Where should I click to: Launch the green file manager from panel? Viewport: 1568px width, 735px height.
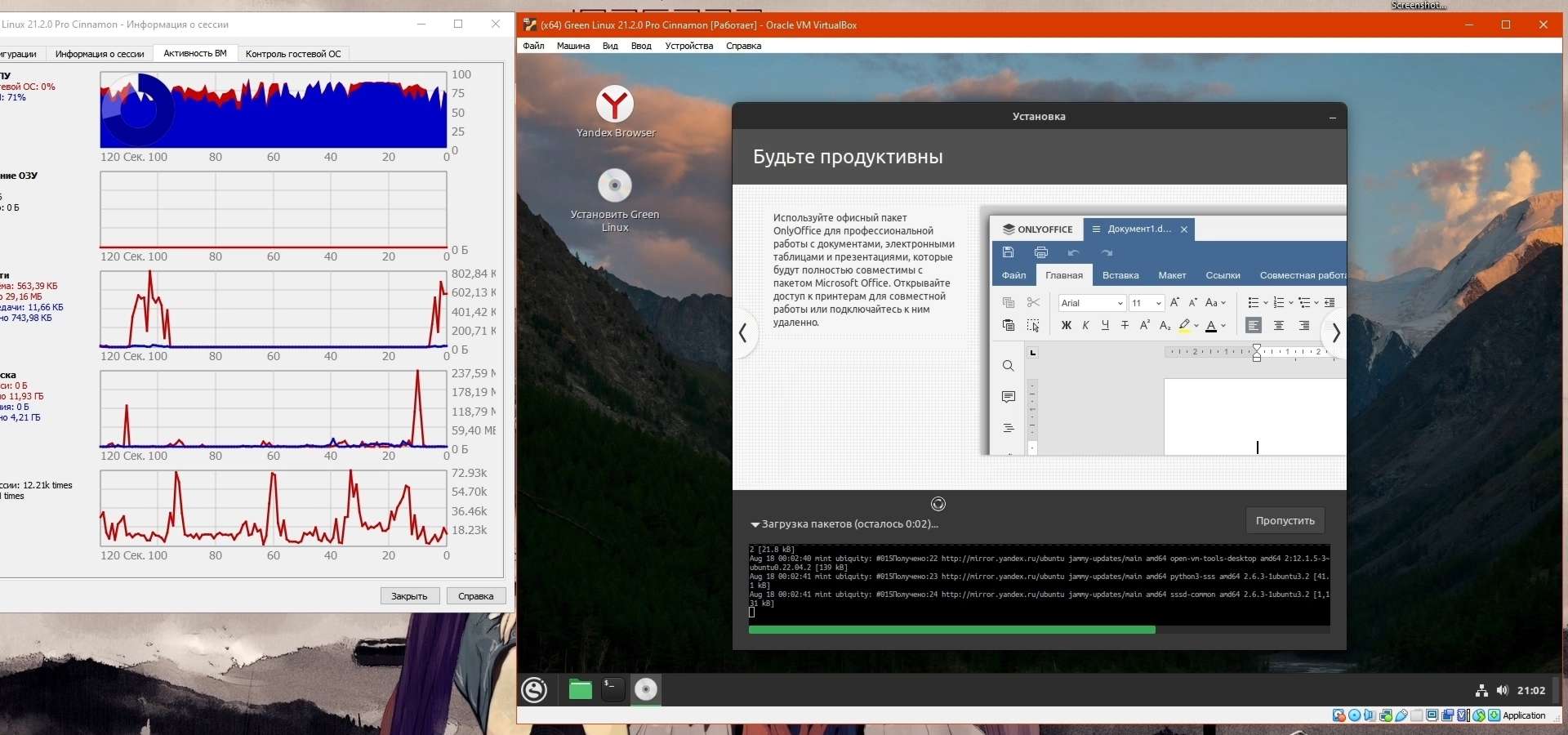[x=580, y=690]
